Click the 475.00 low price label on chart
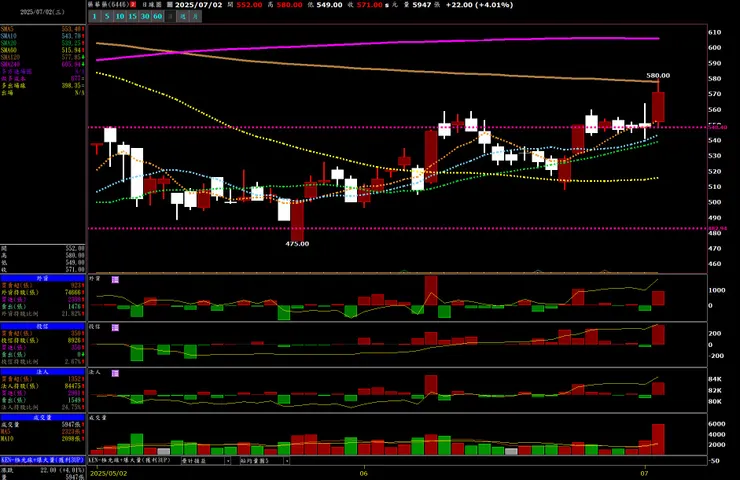The width and height of the screenshot is (740, 480). pos(297,244)
